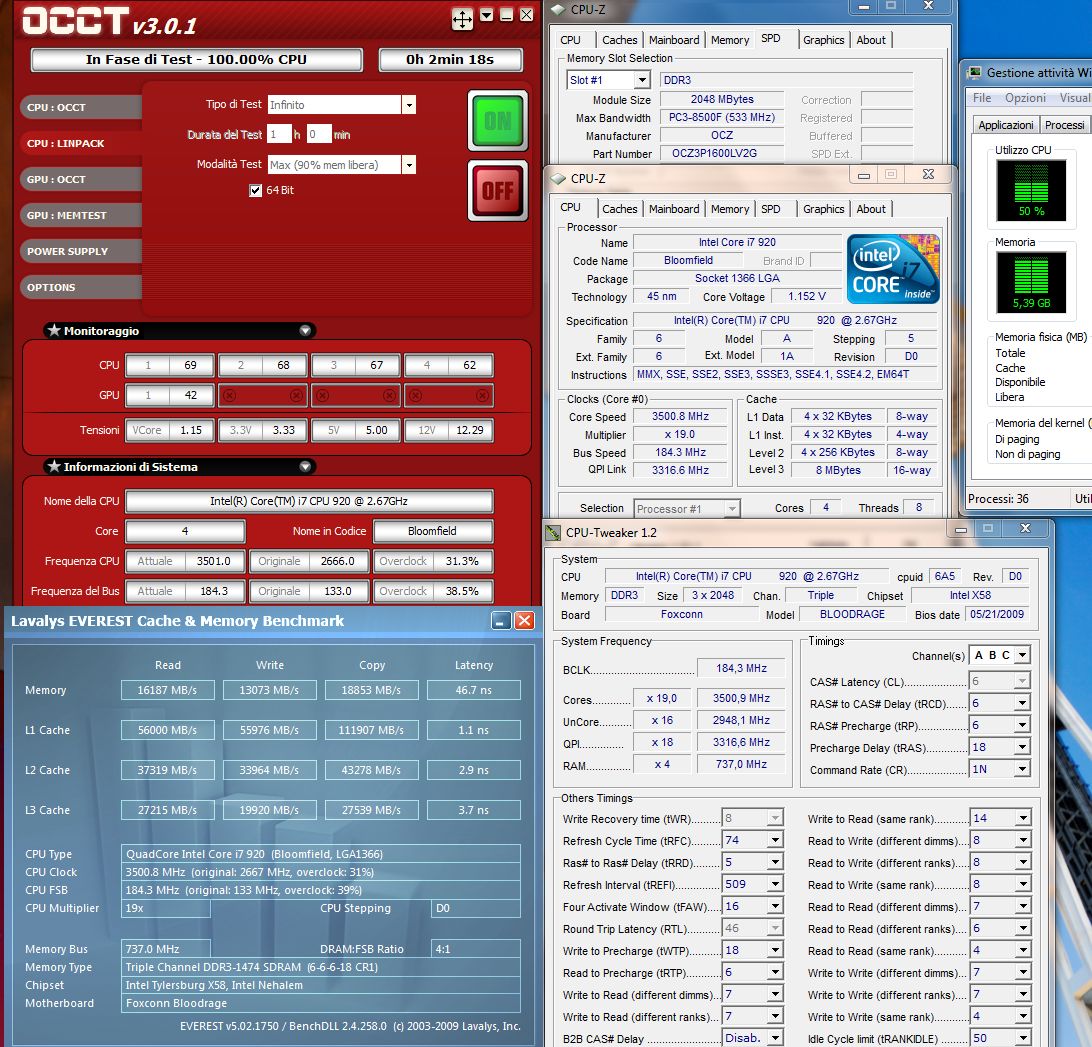
Task: Open the OCCT dropdown menu arrow icon in title bar
Action: (x=487, y=15)
